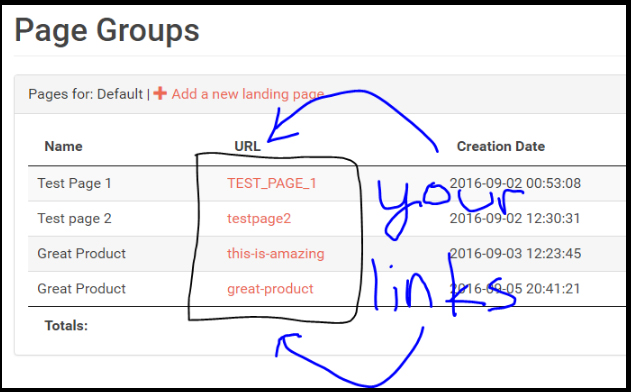Follow the great-product URL link
This screenshot has width=631, height=392.
click(270, 289)
